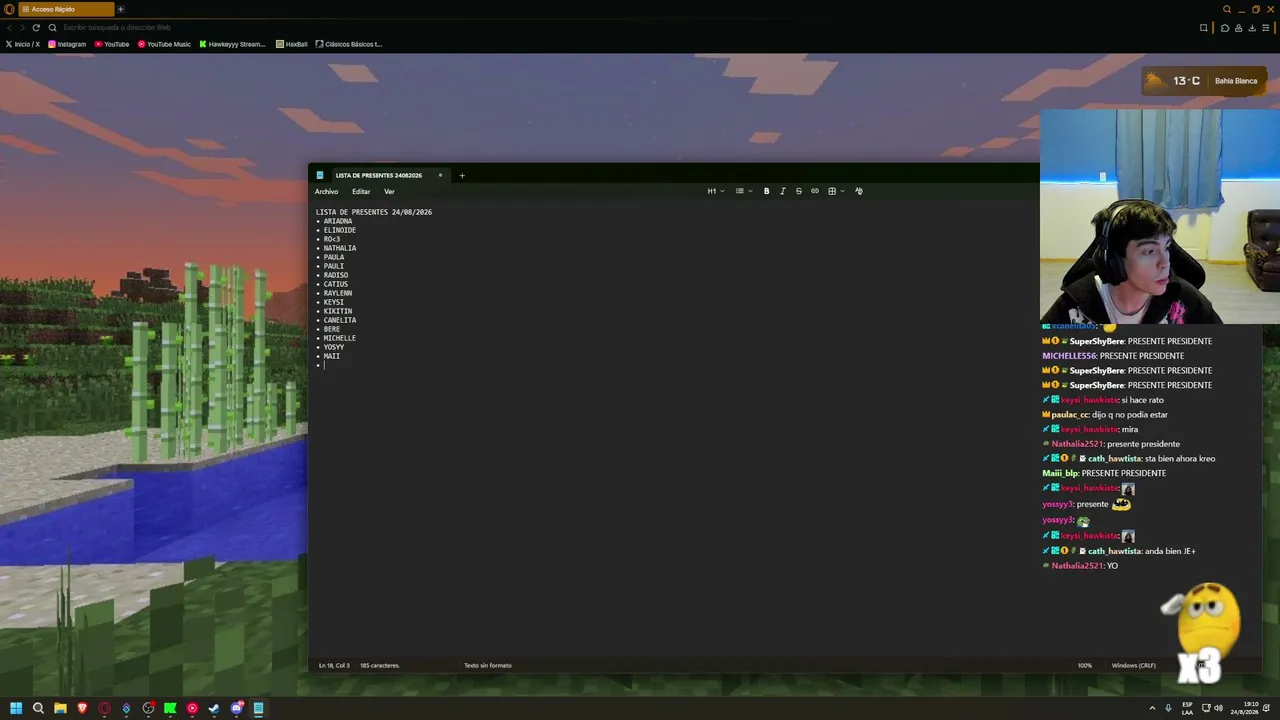Open the Hawkeyyy Stream bookmark
The image size is (1280, 720).
[x=232, y=44]
